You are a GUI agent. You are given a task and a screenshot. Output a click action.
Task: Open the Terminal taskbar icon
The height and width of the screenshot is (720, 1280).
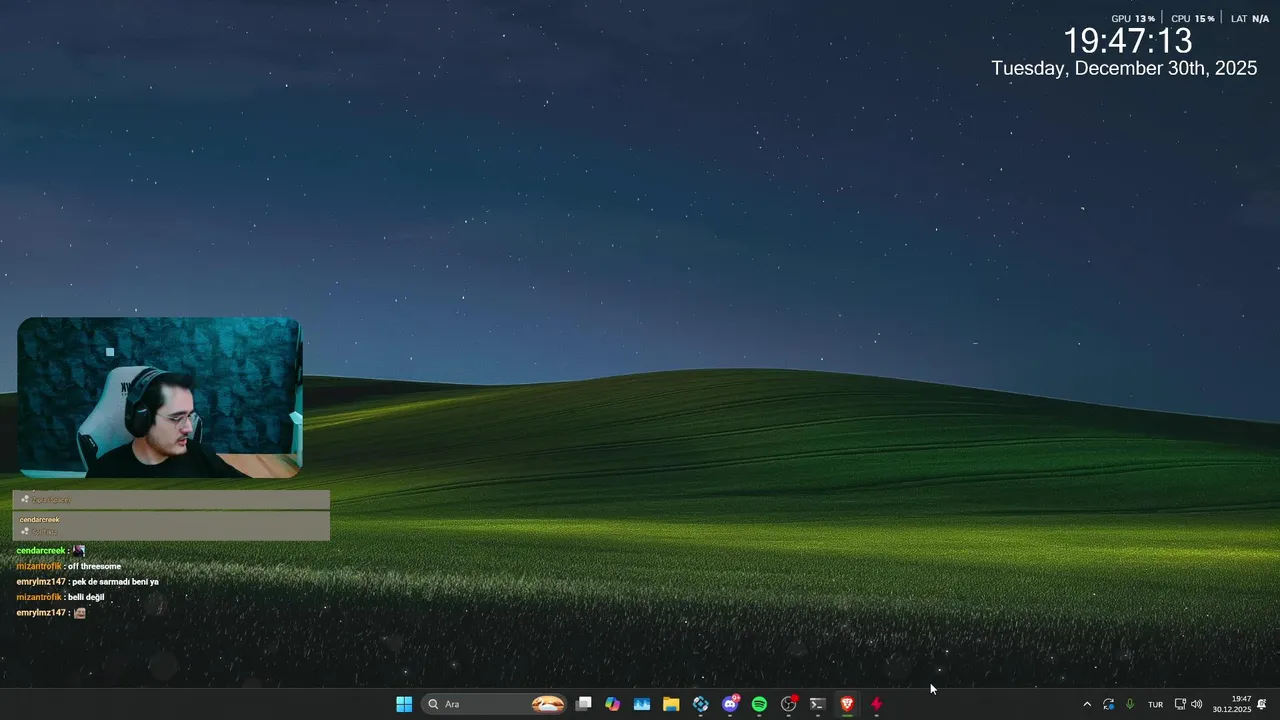pos(817,704)
